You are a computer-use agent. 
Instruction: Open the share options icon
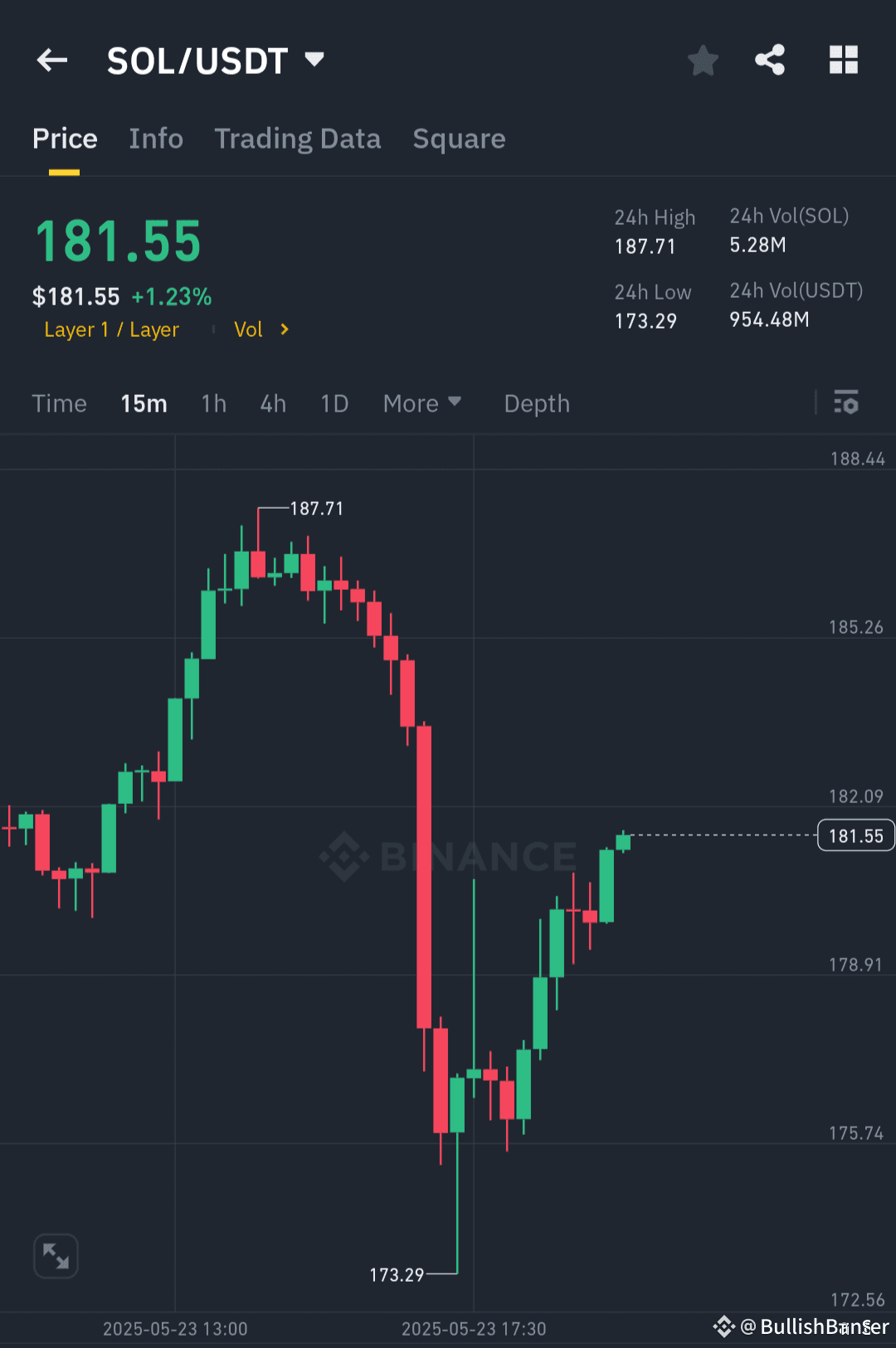click(x=770, y=60)
